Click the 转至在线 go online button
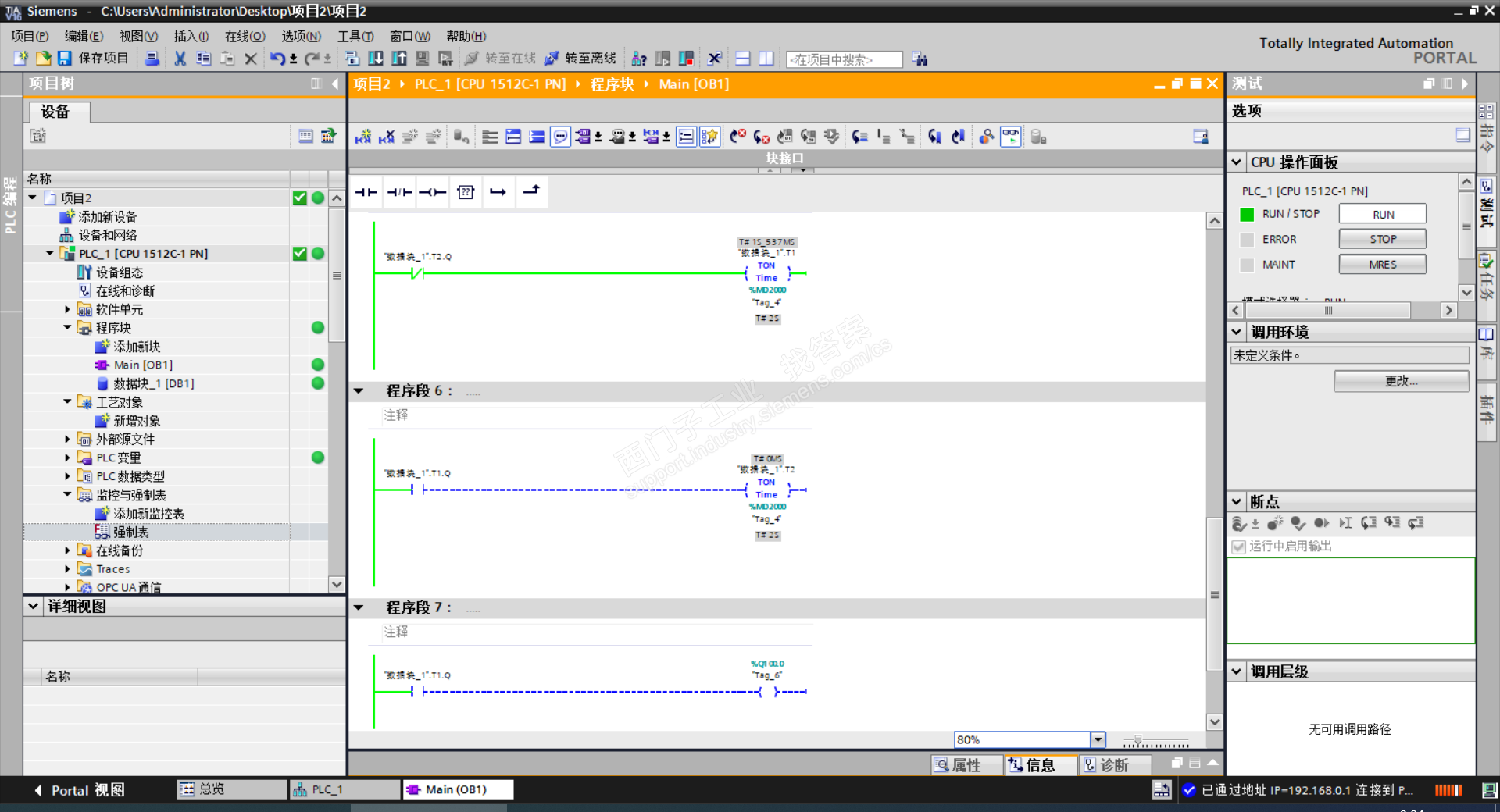This screenshot has width=1500, height=812. click(x=500, y=59)
